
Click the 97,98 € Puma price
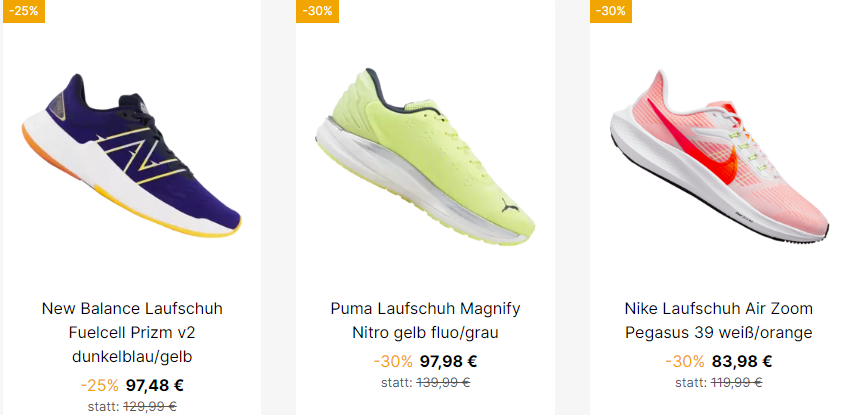click(448, 361)
